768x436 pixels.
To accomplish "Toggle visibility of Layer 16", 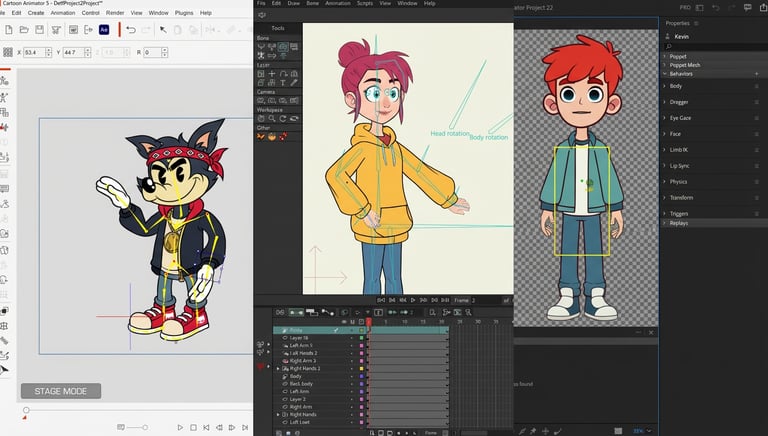I will pyautogui.click(x=352, y=338).
